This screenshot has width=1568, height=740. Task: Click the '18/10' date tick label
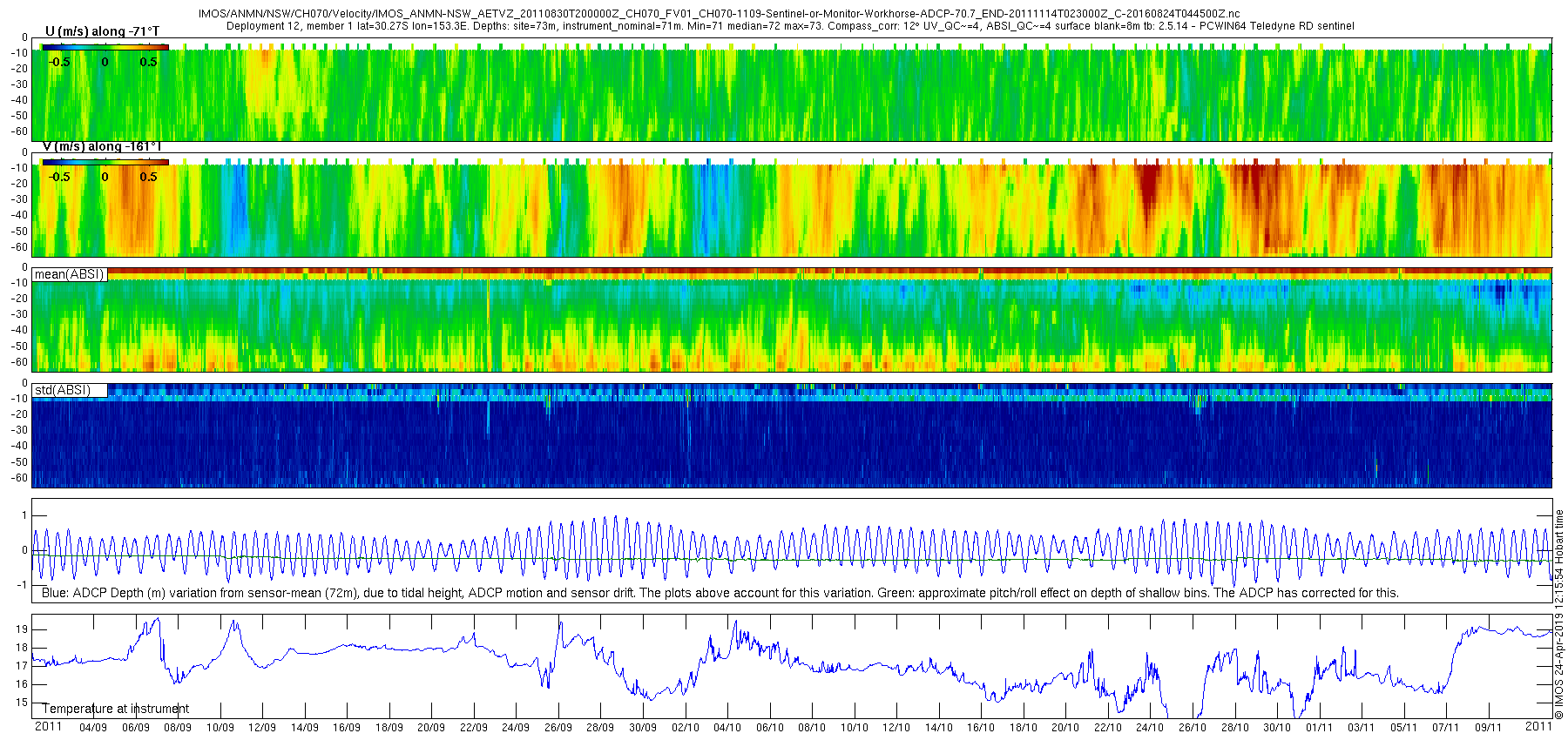coord(1024,727)
